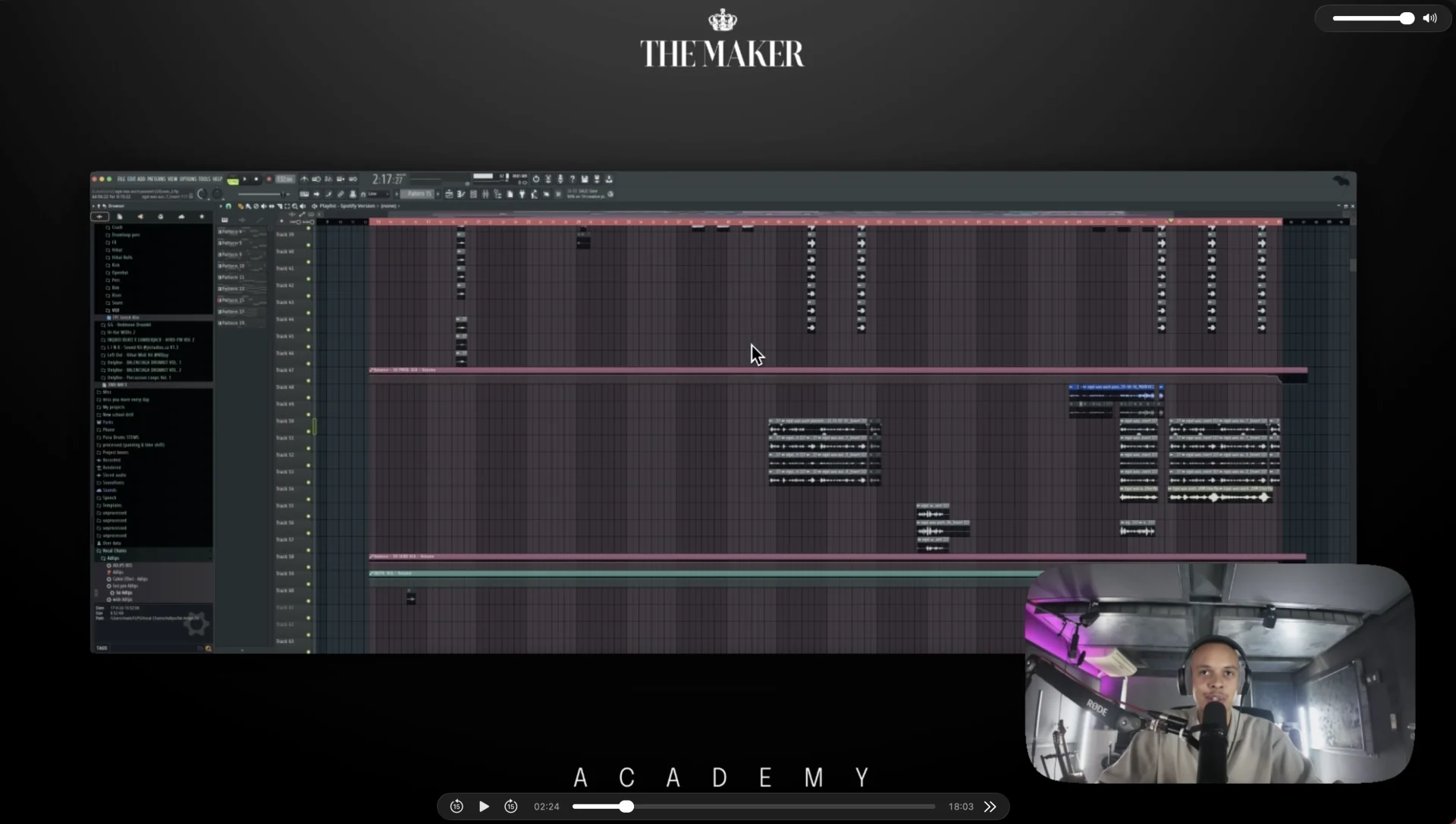Select the Zoom magnifier tool in playlist toolbar
The image size is (1456, 824).
point(295,206)
